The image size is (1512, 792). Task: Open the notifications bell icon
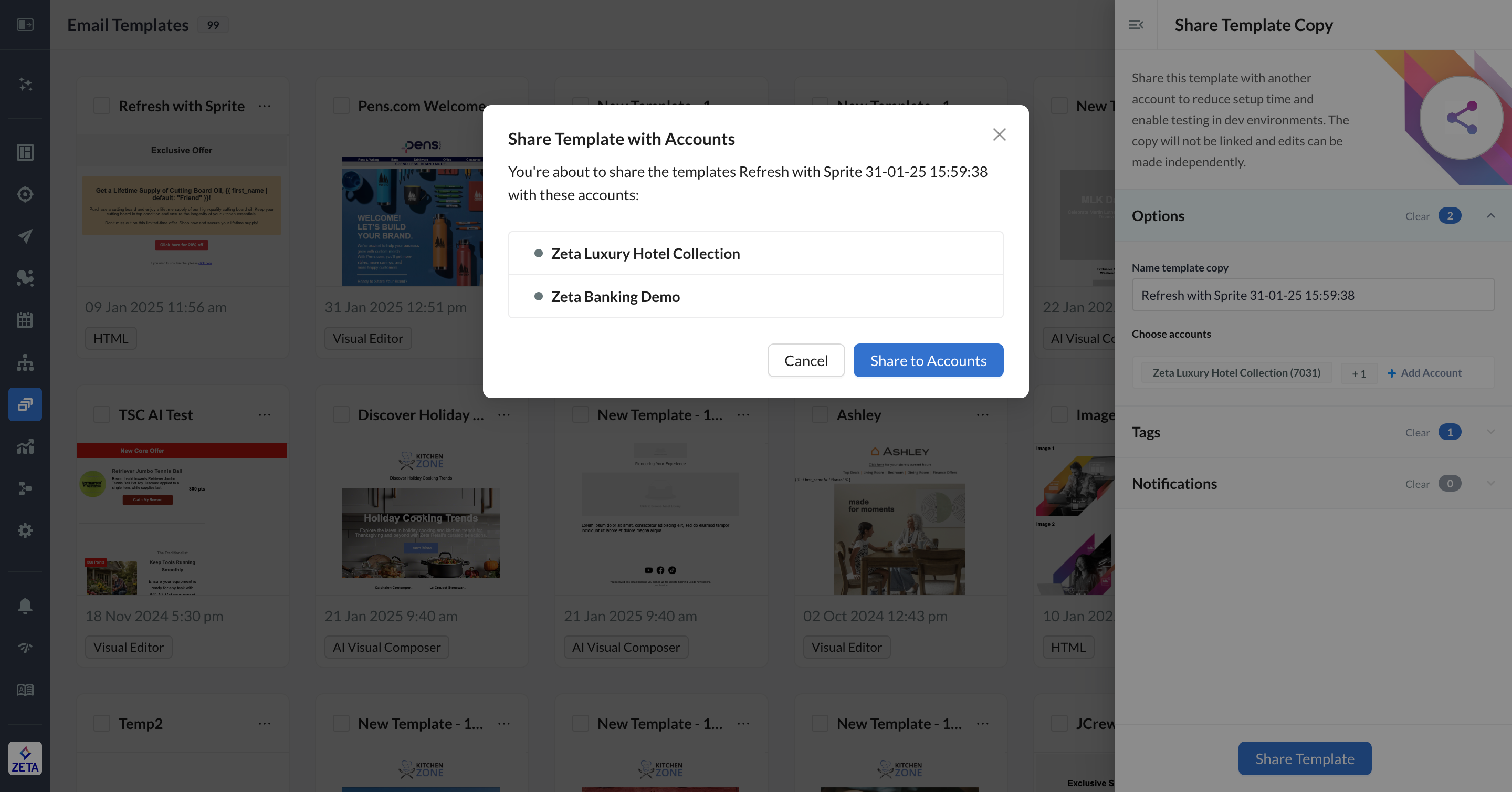(25, 606)
